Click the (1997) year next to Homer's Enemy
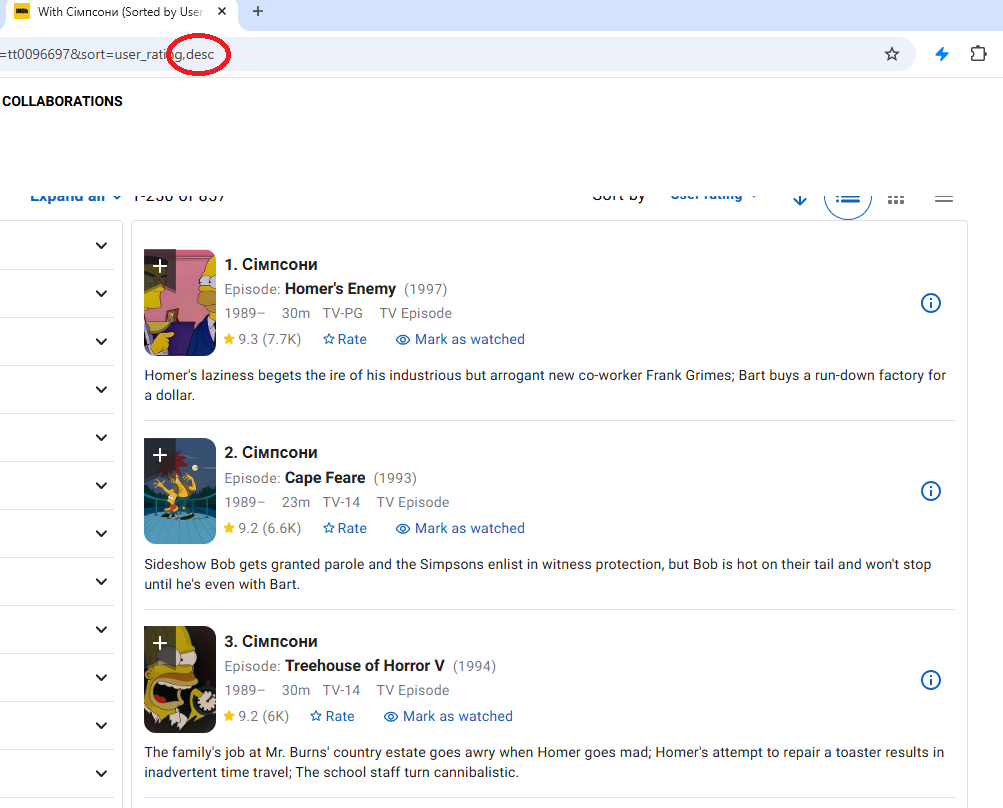 pos(425,289)
